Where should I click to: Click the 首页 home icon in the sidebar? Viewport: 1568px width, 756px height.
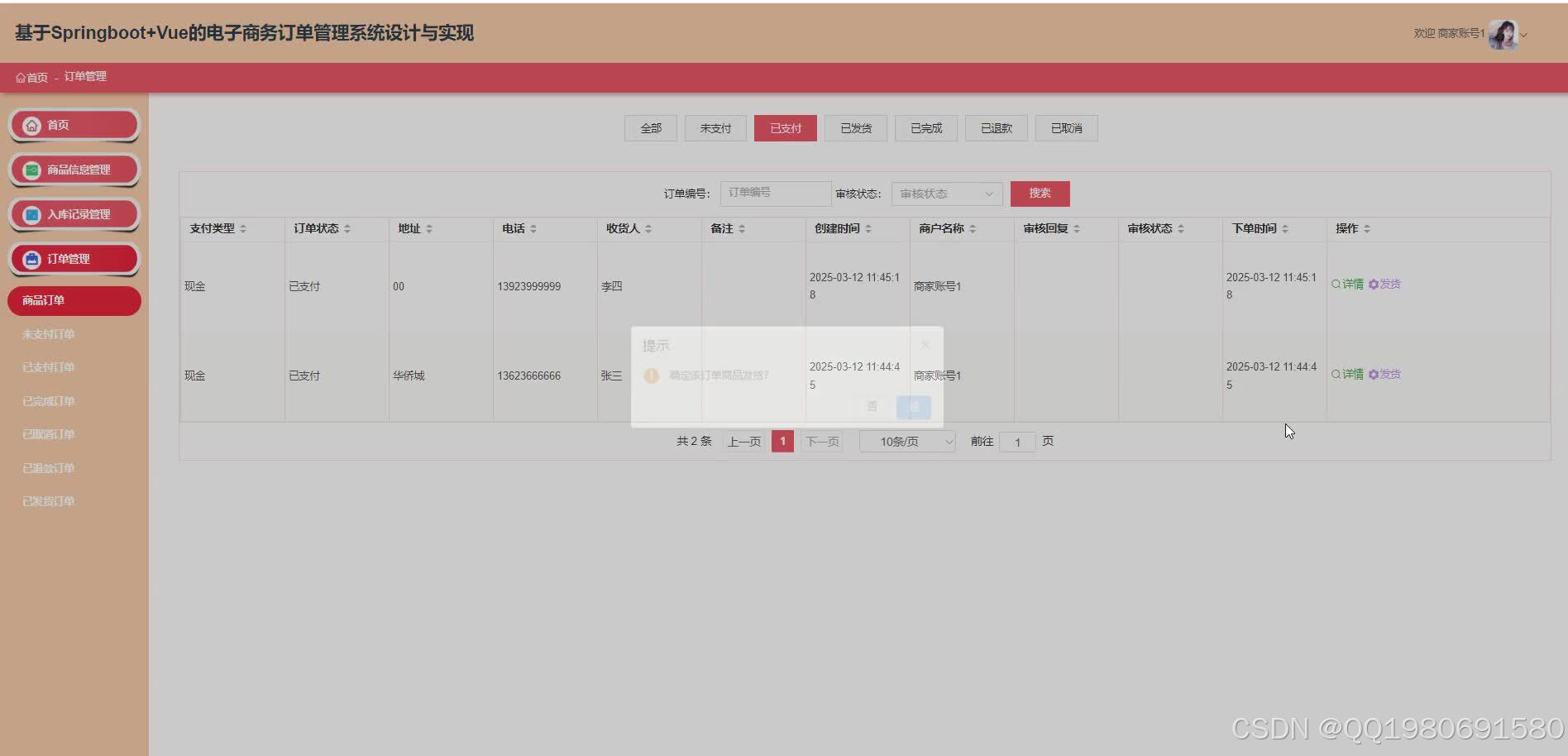tap(32, 125)
